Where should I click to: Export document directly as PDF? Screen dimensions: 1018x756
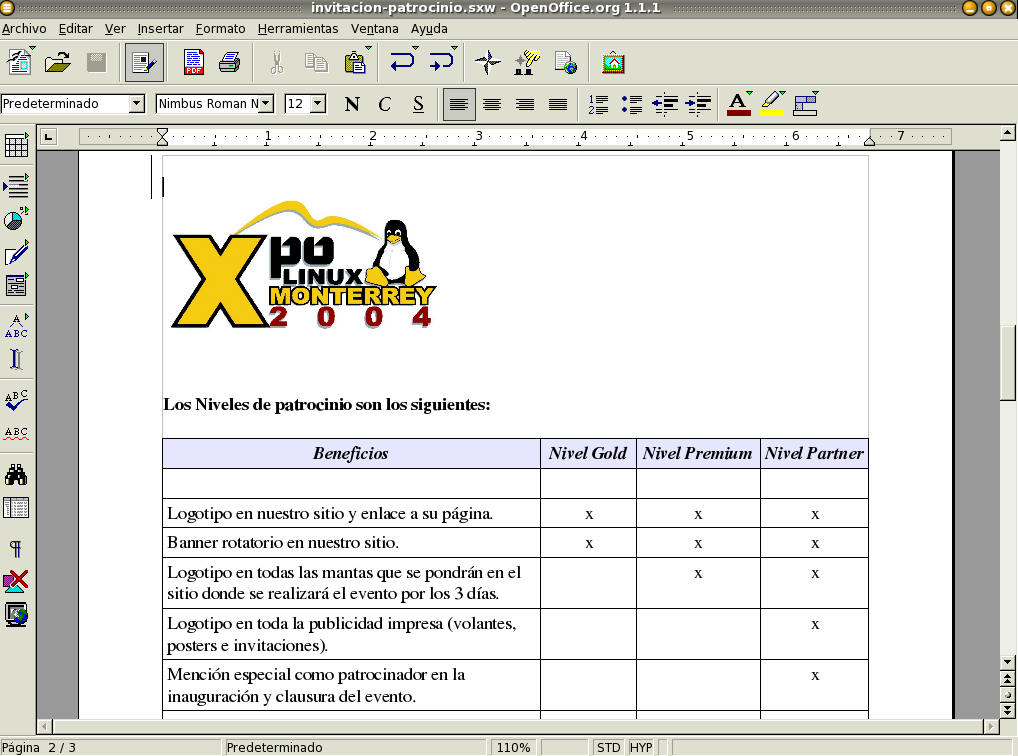coord(194,63)
